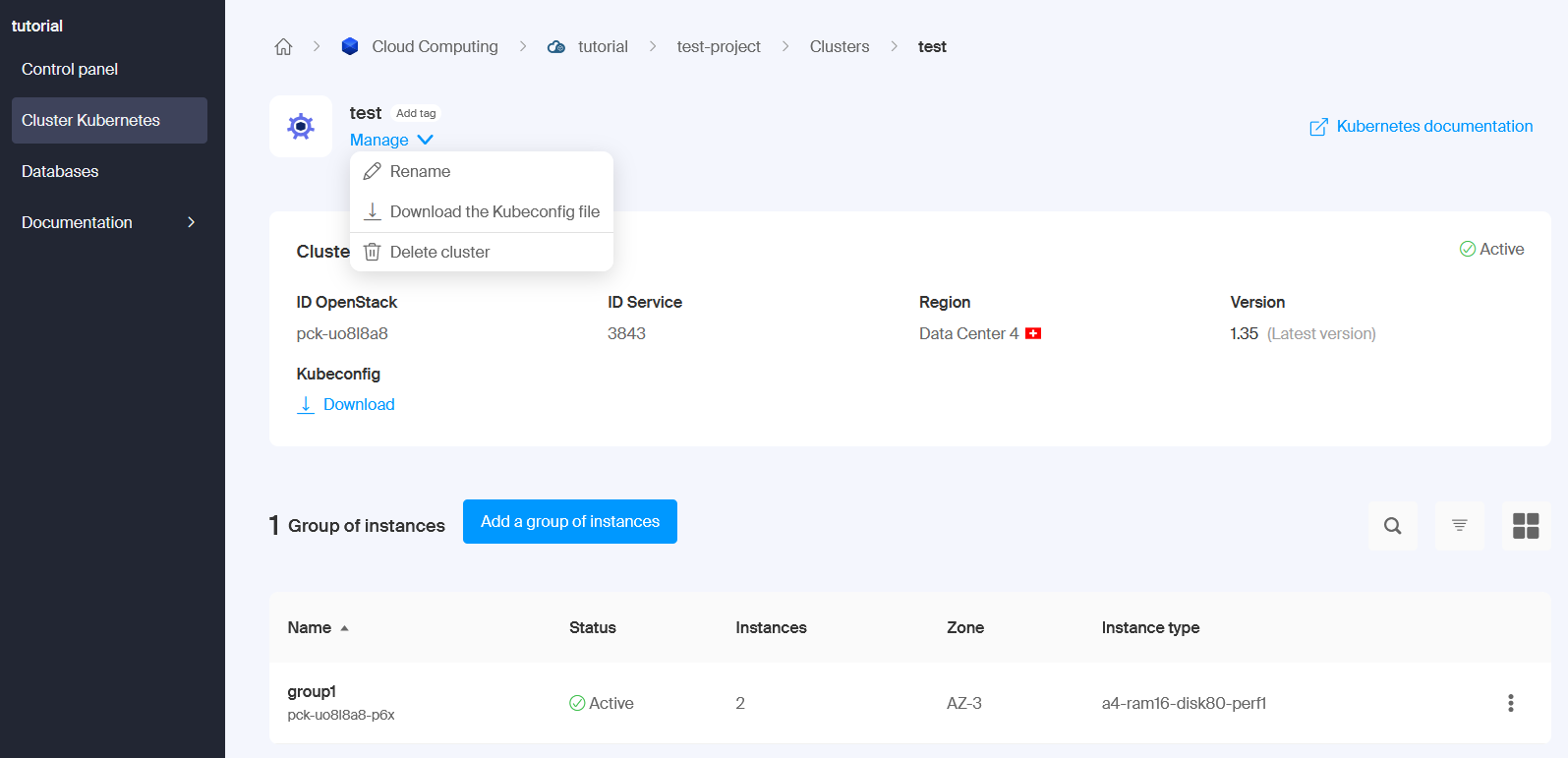Screen dimensions: 1568x758
Task: Click the pck-uo8l8a8-p6x group ID
Action: point(341,715)
